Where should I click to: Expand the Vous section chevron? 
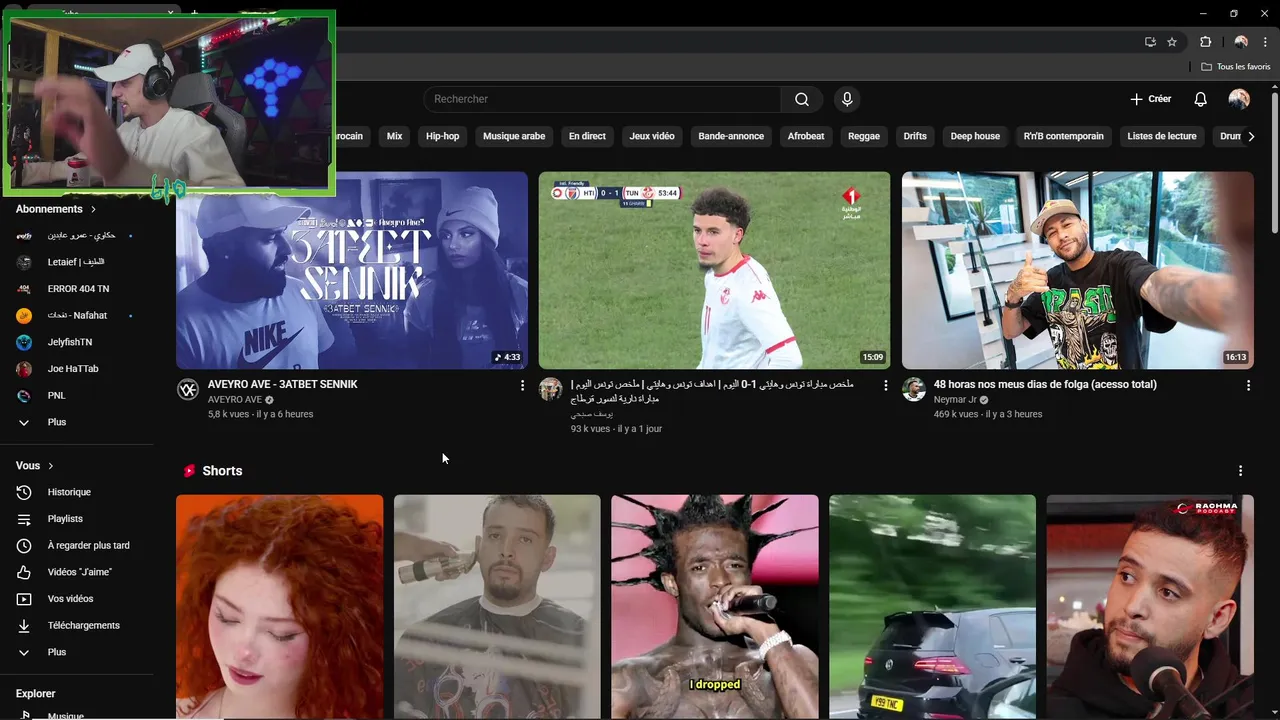(51, 466)
